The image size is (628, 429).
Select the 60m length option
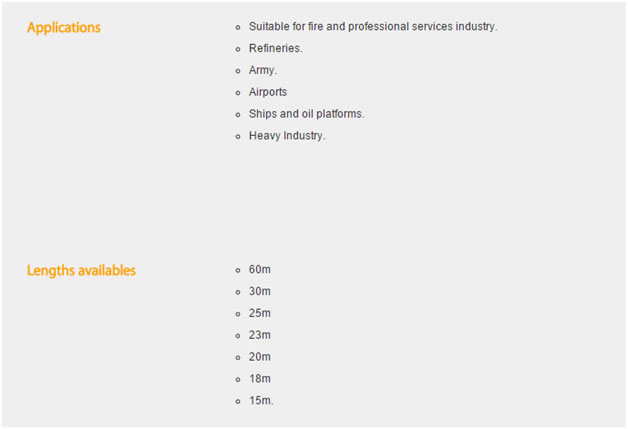(260, 270)
